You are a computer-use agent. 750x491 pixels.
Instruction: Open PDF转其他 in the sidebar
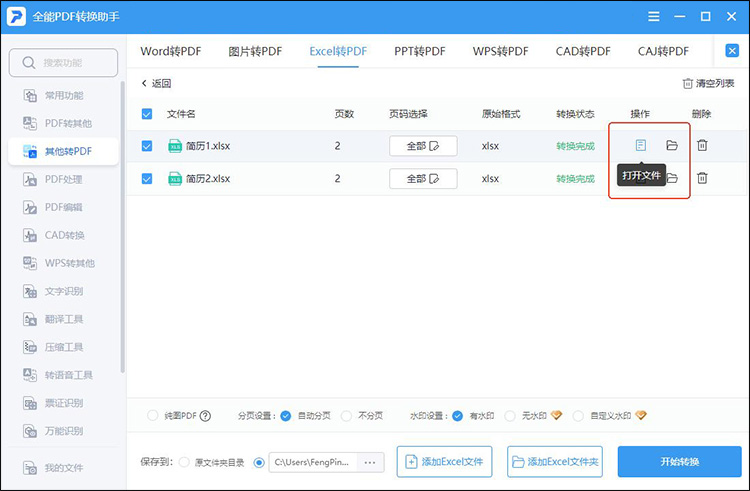tap(63, 123)
